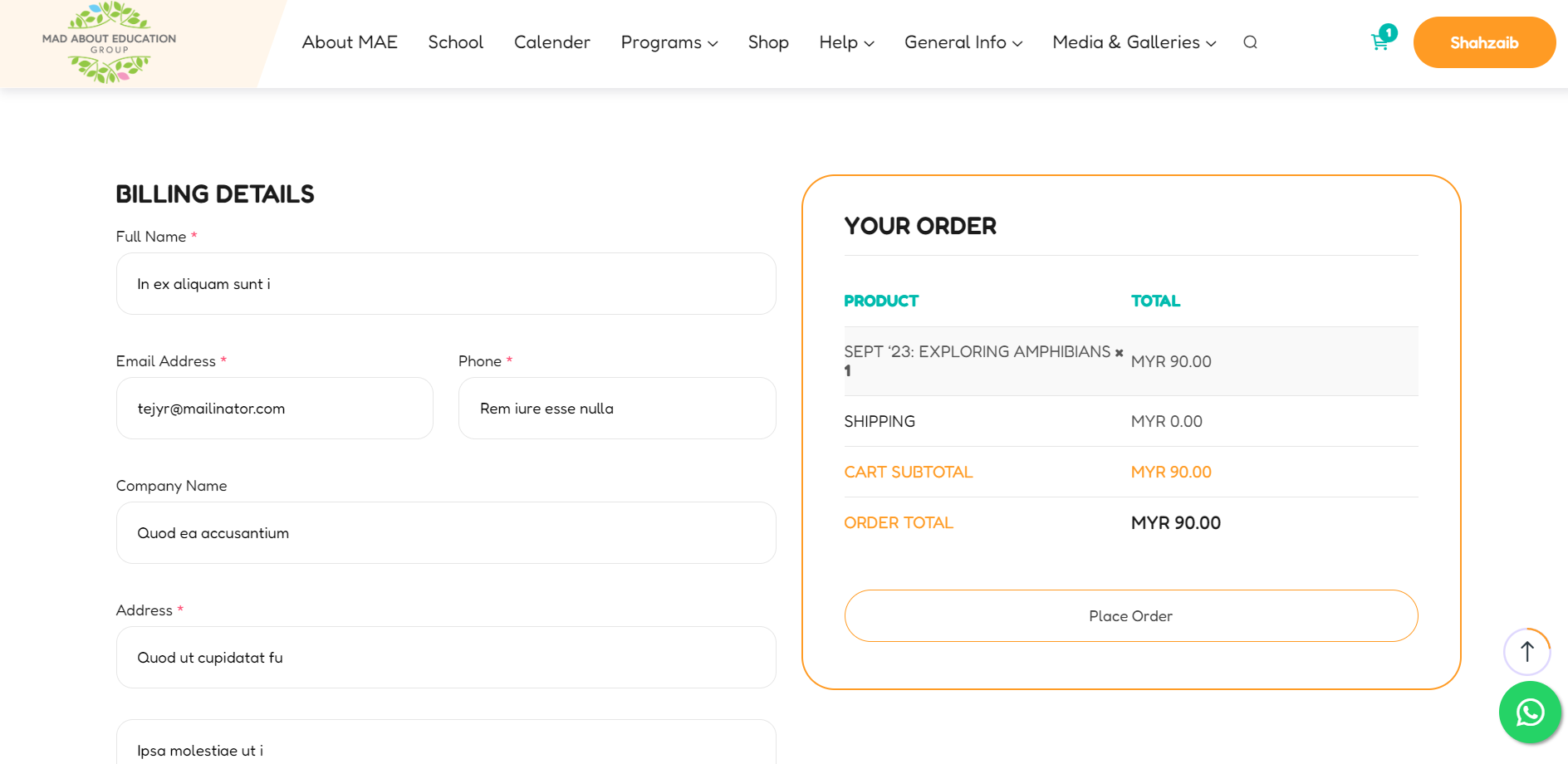This screenshot has width=1568, height=764.
Task: Expand the Programs dropdown menu
Action: tap(669, 42)
